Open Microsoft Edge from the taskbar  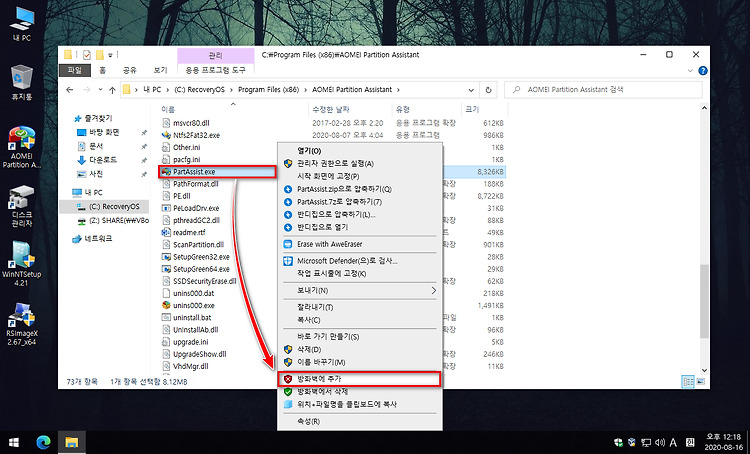pyautogui.click(x=44, y=443)
